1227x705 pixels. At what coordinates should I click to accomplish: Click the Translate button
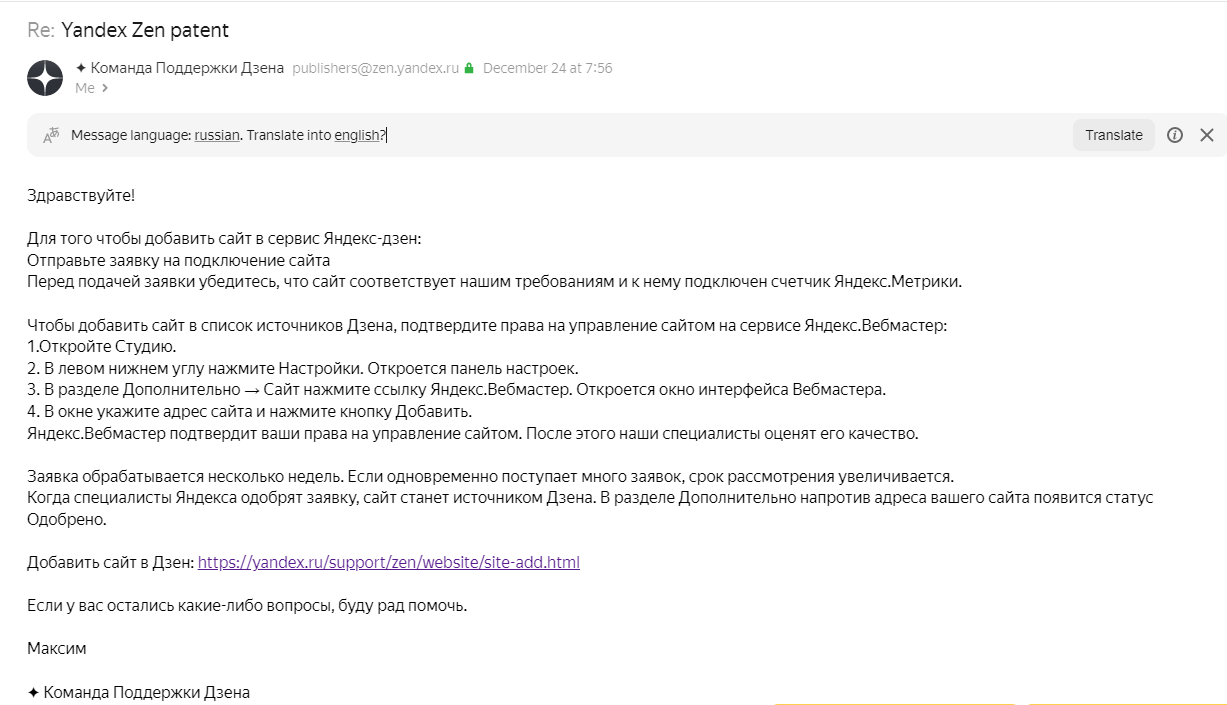pyautogui.click(x=1114, y=135)
